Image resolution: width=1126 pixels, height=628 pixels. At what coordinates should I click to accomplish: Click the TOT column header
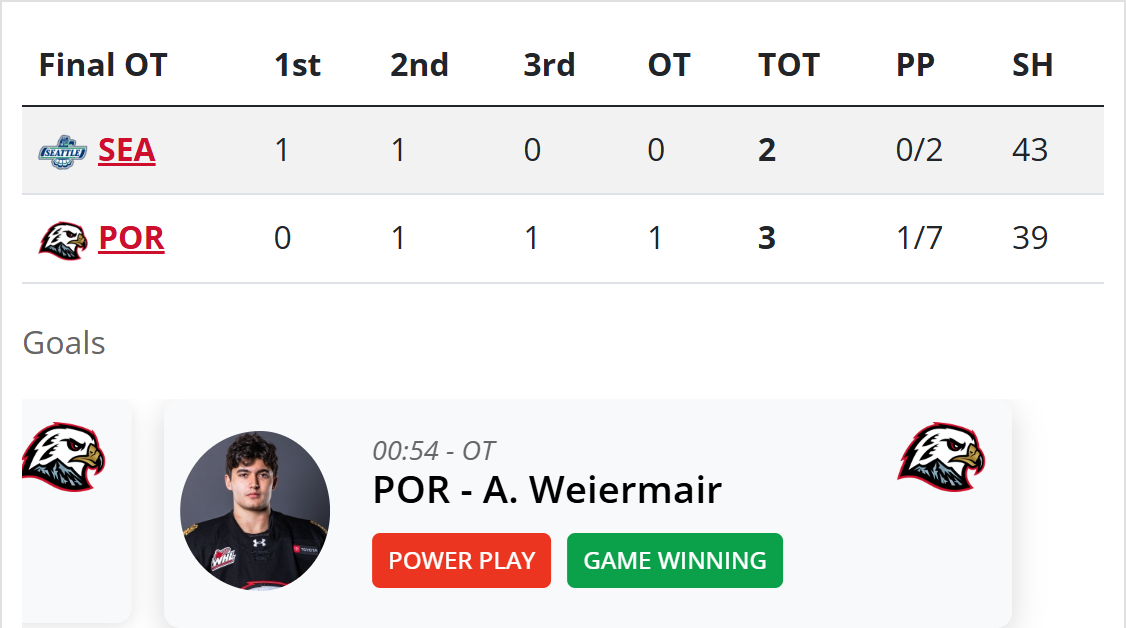point(788,65)
